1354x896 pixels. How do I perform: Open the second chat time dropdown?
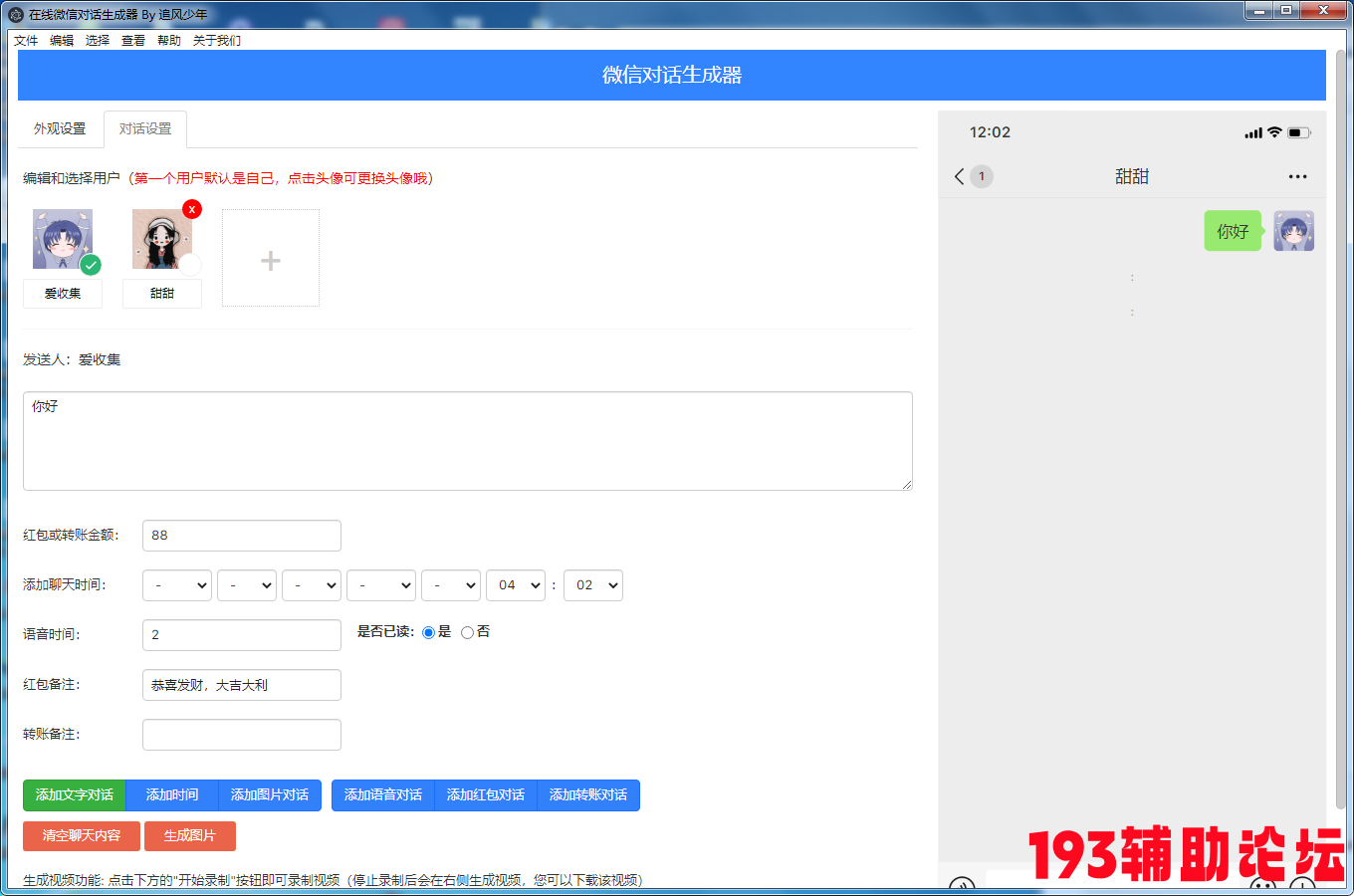pyautogui.click(x=247, y=585)
